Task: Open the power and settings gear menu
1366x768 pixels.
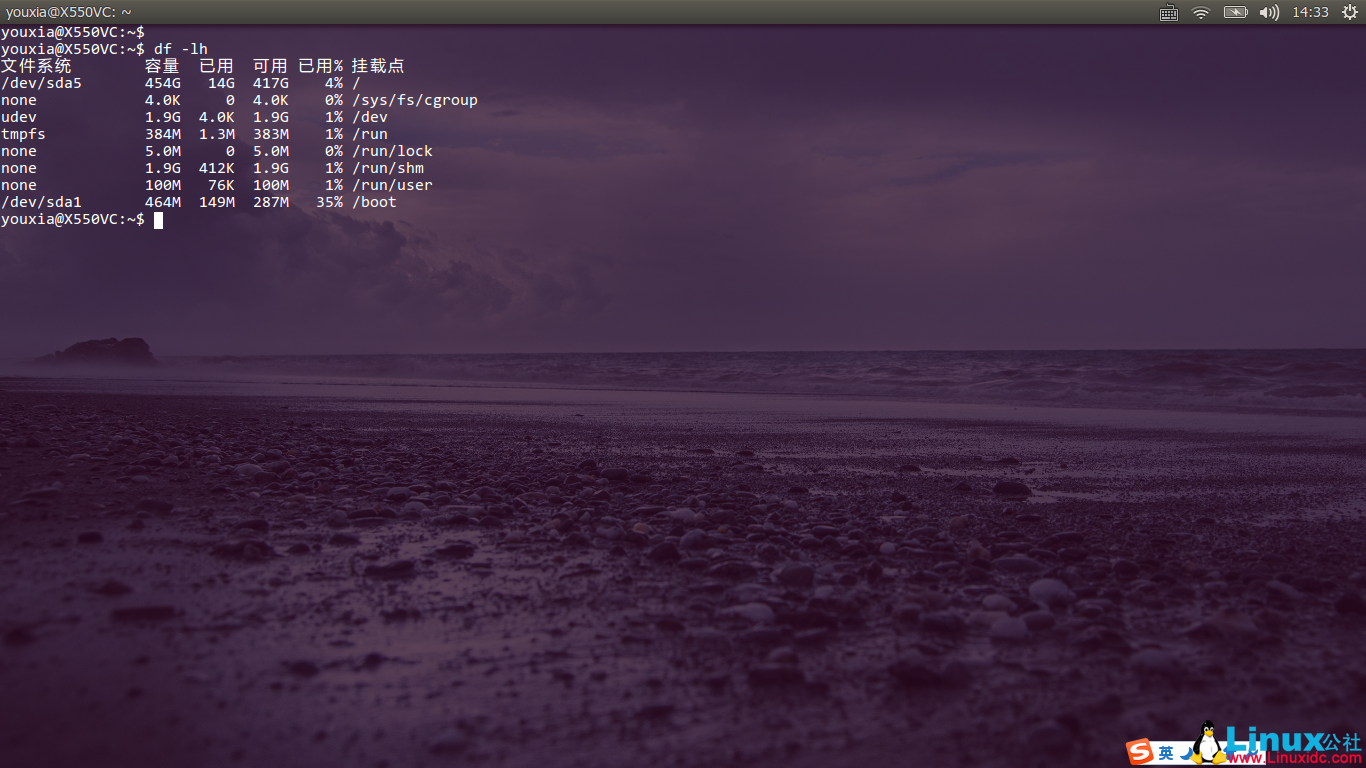Action: tap(1350, 12)
